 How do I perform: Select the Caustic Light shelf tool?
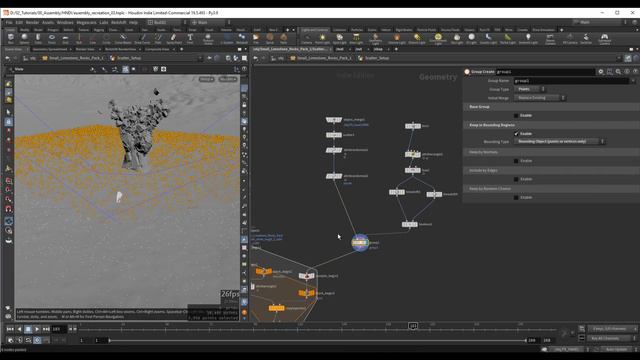(488, 39)
